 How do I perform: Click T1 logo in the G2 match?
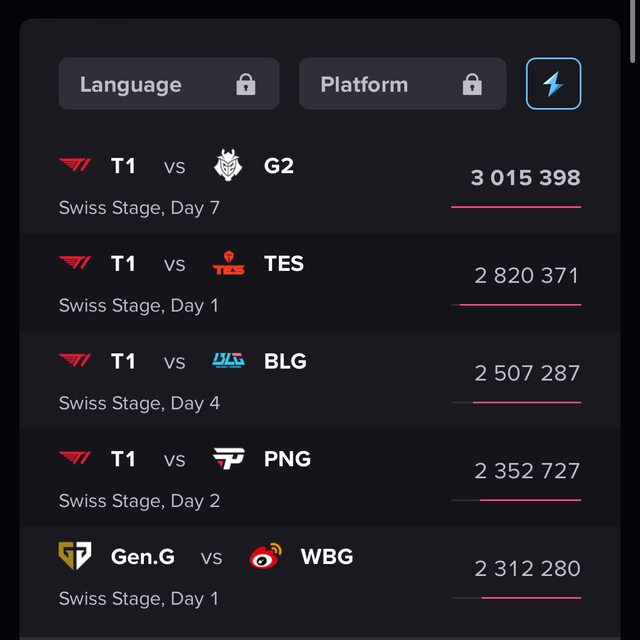tap(75, 166)
